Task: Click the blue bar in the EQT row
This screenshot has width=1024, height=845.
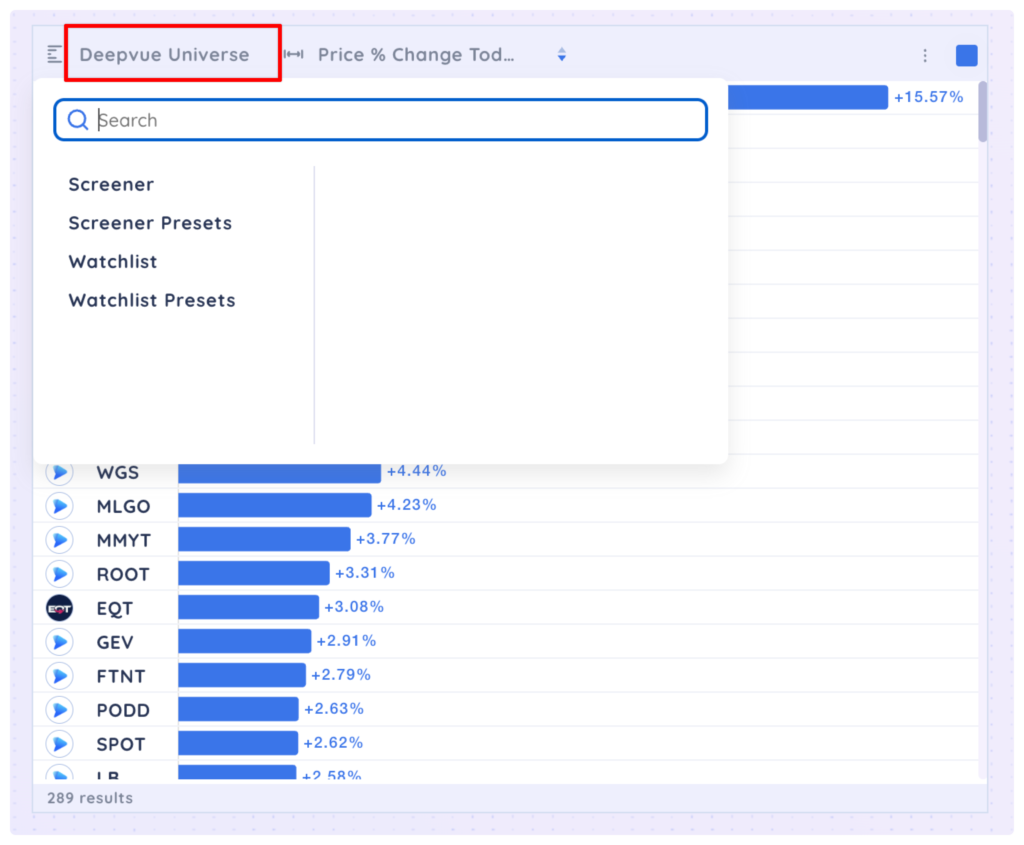Action: (248, 607)
